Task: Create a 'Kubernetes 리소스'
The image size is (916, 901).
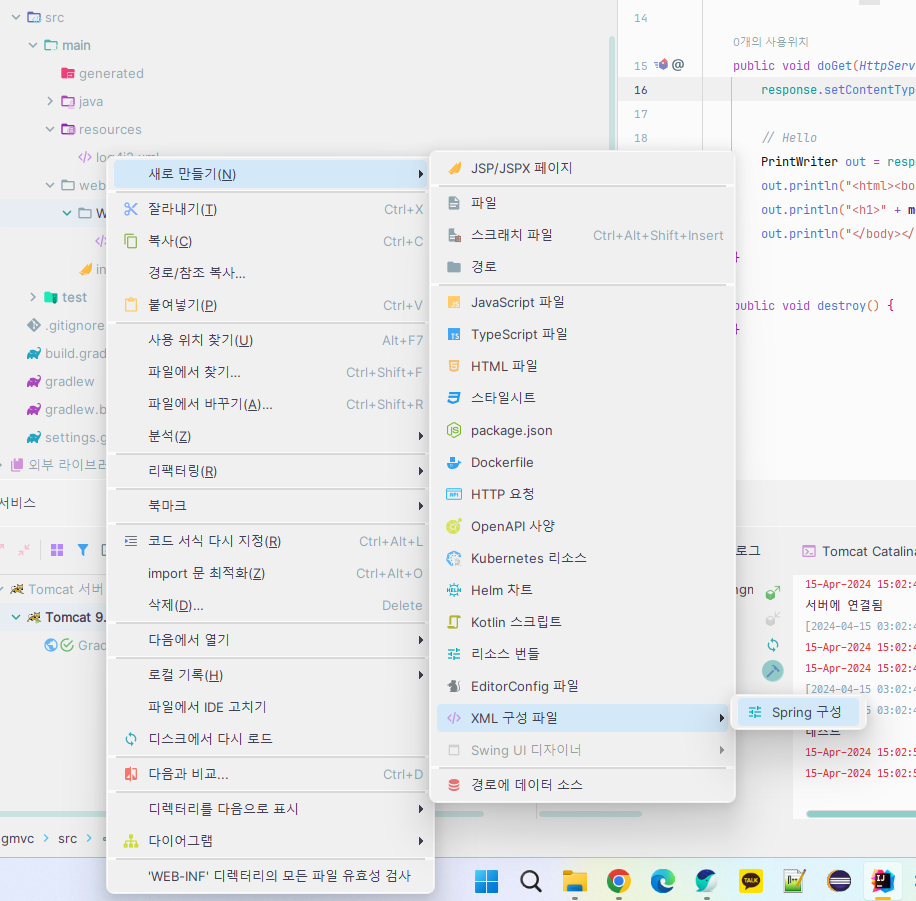Action: click(582, 558)
